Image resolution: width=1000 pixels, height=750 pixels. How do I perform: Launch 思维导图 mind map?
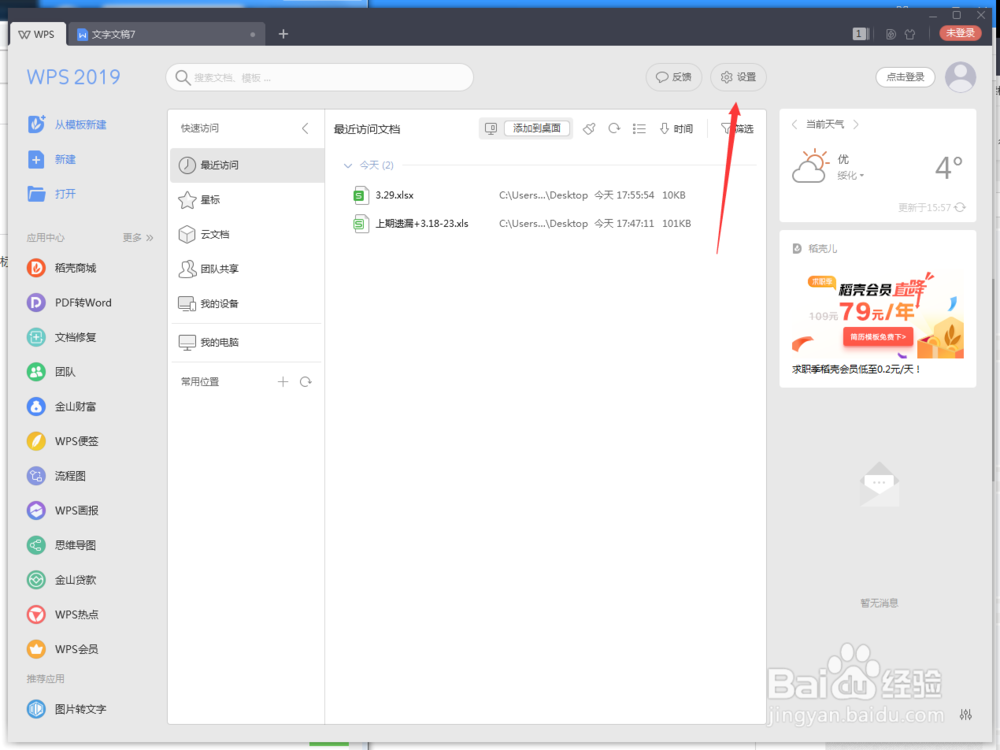(x=61, y=545)
